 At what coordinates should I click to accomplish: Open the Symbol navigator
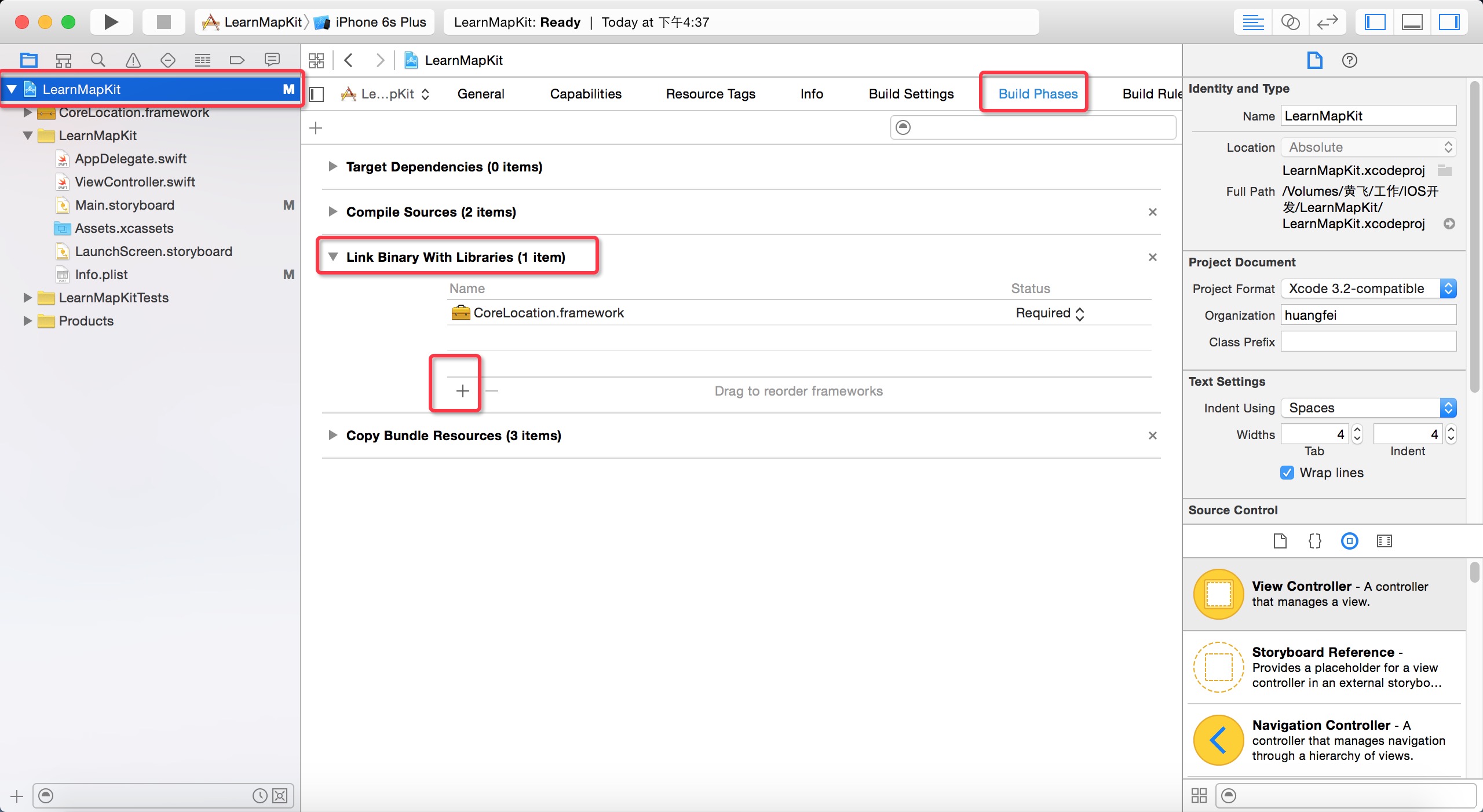63,60
